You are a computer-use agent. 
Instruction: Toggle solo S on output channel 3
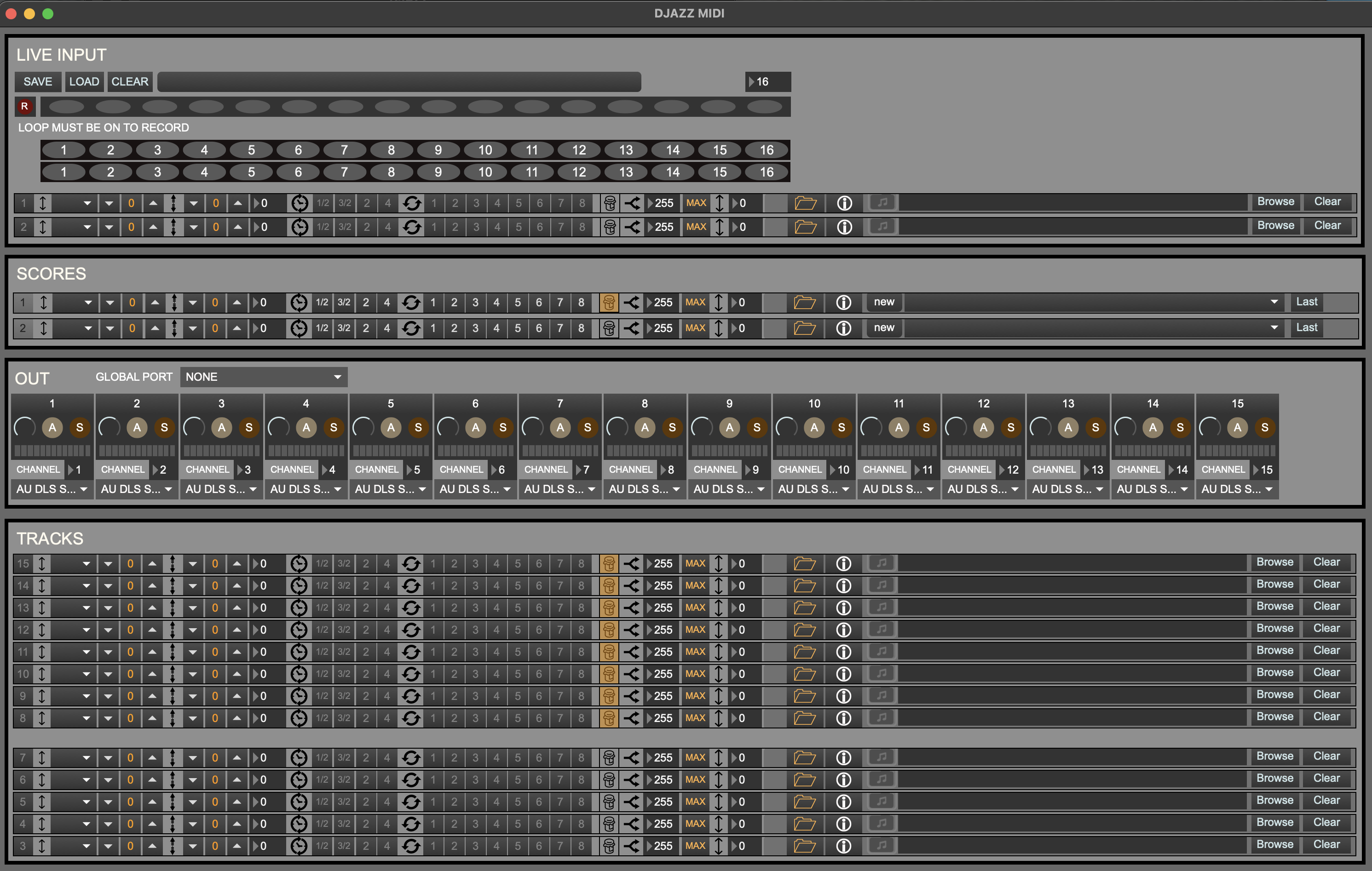click(249, 427)
